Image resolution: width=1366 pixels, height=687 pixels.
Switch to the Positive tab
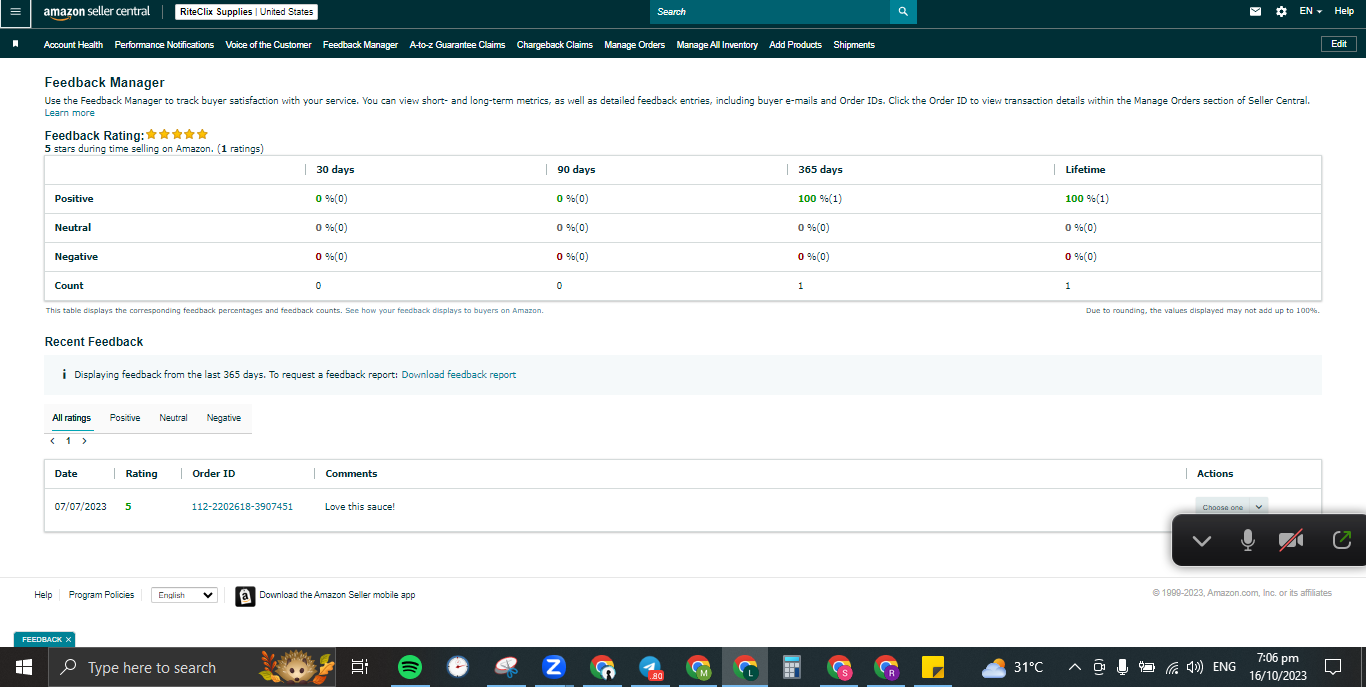(125, 418)
